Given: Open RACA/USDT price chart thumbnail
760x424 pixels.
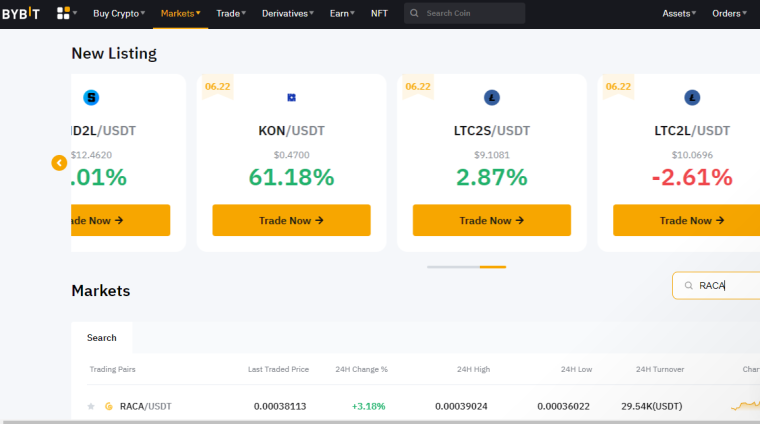Looking at the screenshot, I should (745, 405).
